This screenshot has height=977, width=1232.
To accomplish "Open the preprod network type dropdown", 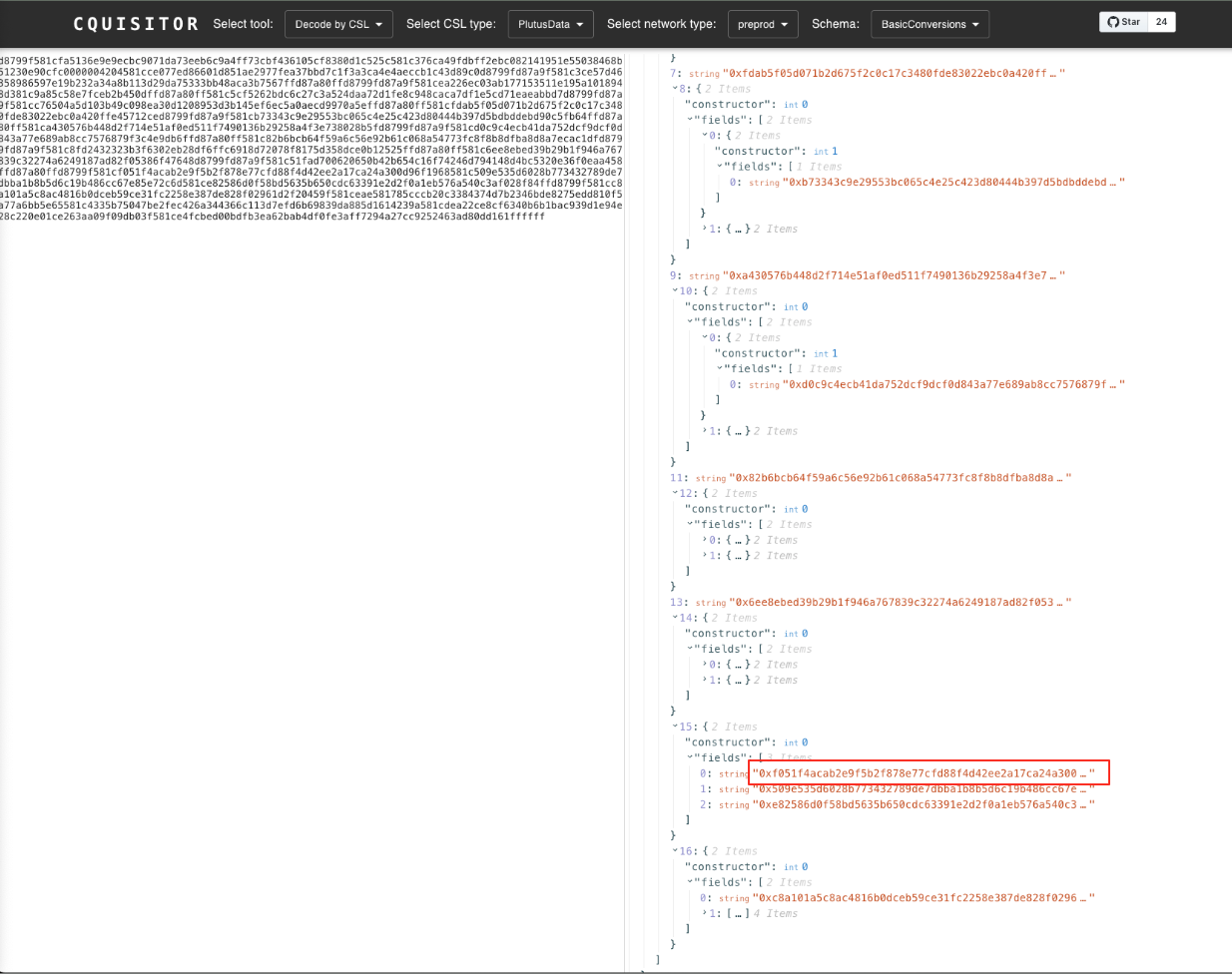I will tap(763, 24).
